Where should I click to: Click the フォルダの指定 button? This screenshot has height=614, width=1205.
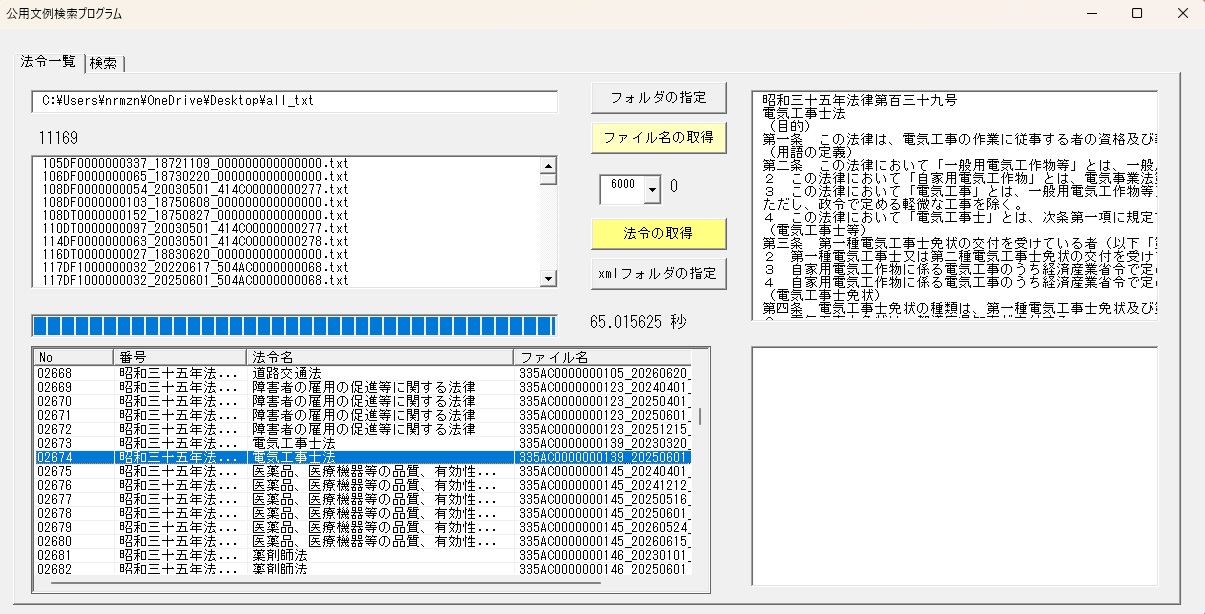point(658,97)
